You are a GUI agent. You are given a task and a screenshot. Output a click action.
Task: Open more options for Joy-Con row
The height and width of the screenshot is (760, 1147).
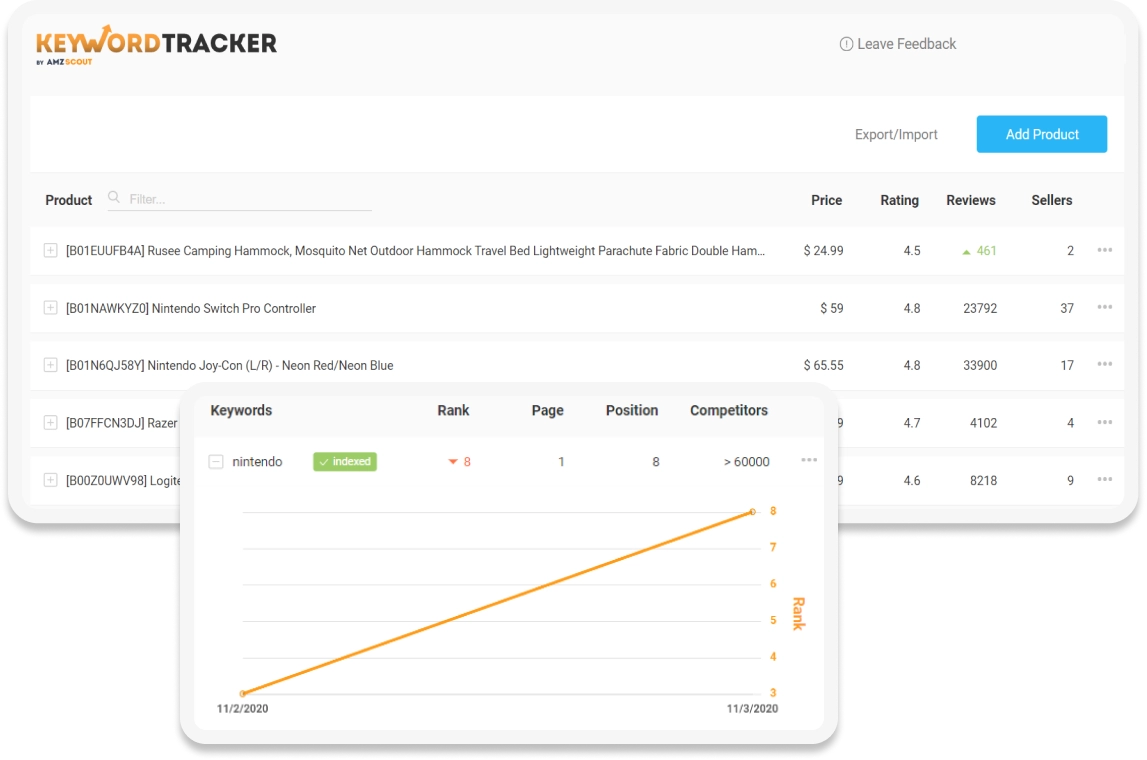pos(1105,364)
